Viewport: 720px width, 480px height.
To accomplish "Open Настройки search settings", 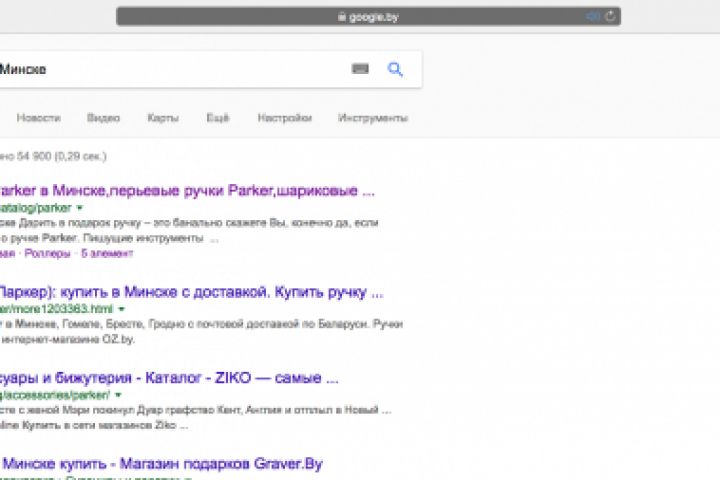I will [285, 118].
